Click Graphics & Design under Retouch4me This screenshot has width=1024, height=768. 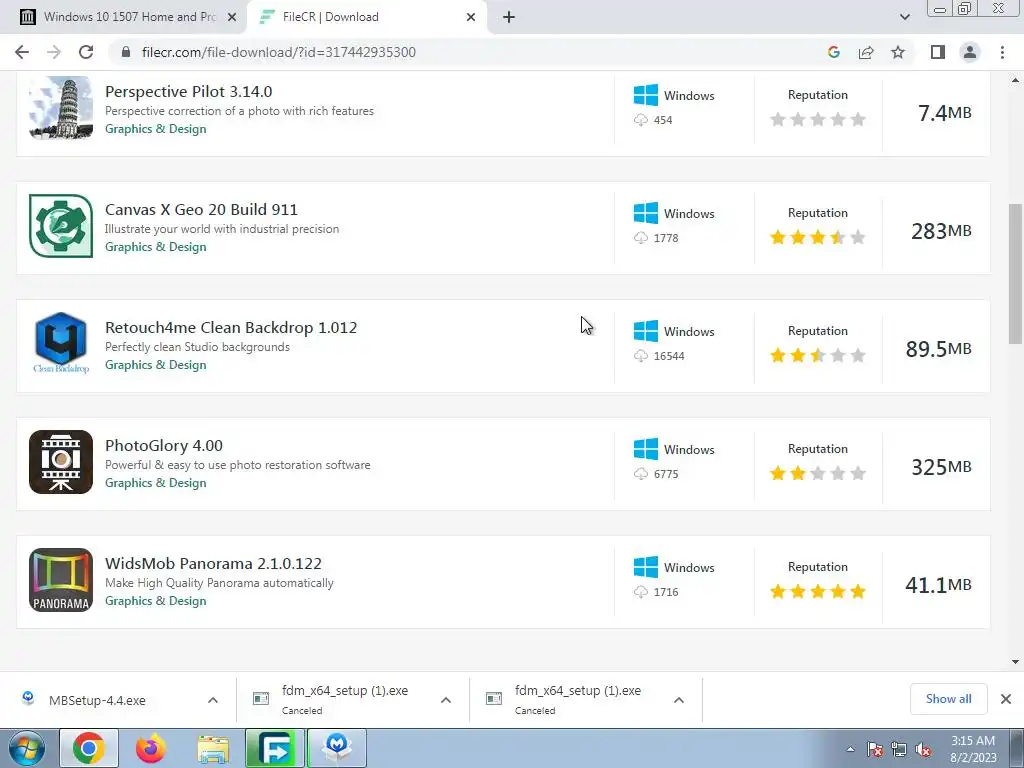click(155, 365)
